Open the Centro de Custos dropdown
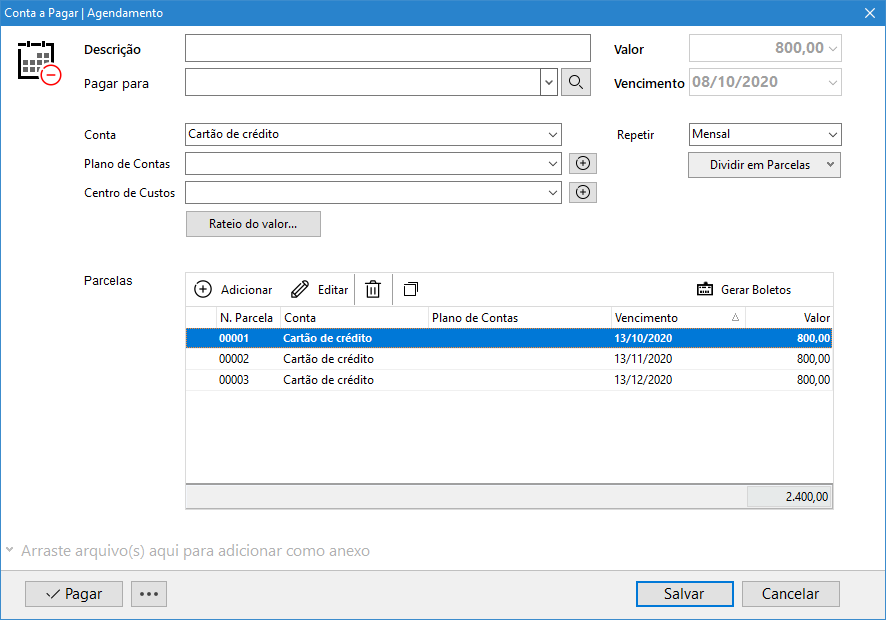The height and width of the screenshot is (620, 886). pyautogui.click(x=373, y=193)
